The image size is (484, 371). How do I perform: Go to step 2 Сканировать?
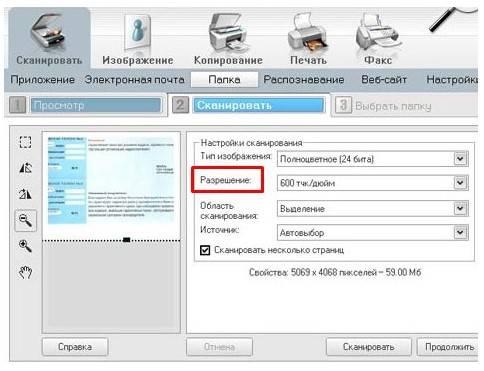258,105
